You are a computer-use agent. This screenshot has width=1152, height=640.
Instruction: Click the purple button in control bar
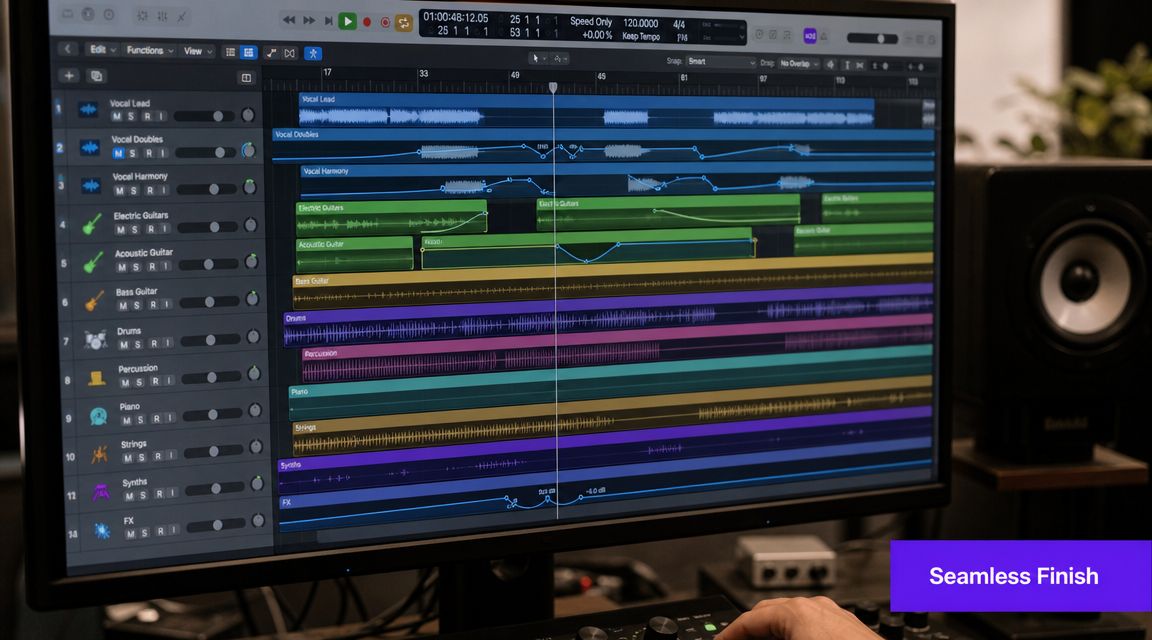click(810, 35)
